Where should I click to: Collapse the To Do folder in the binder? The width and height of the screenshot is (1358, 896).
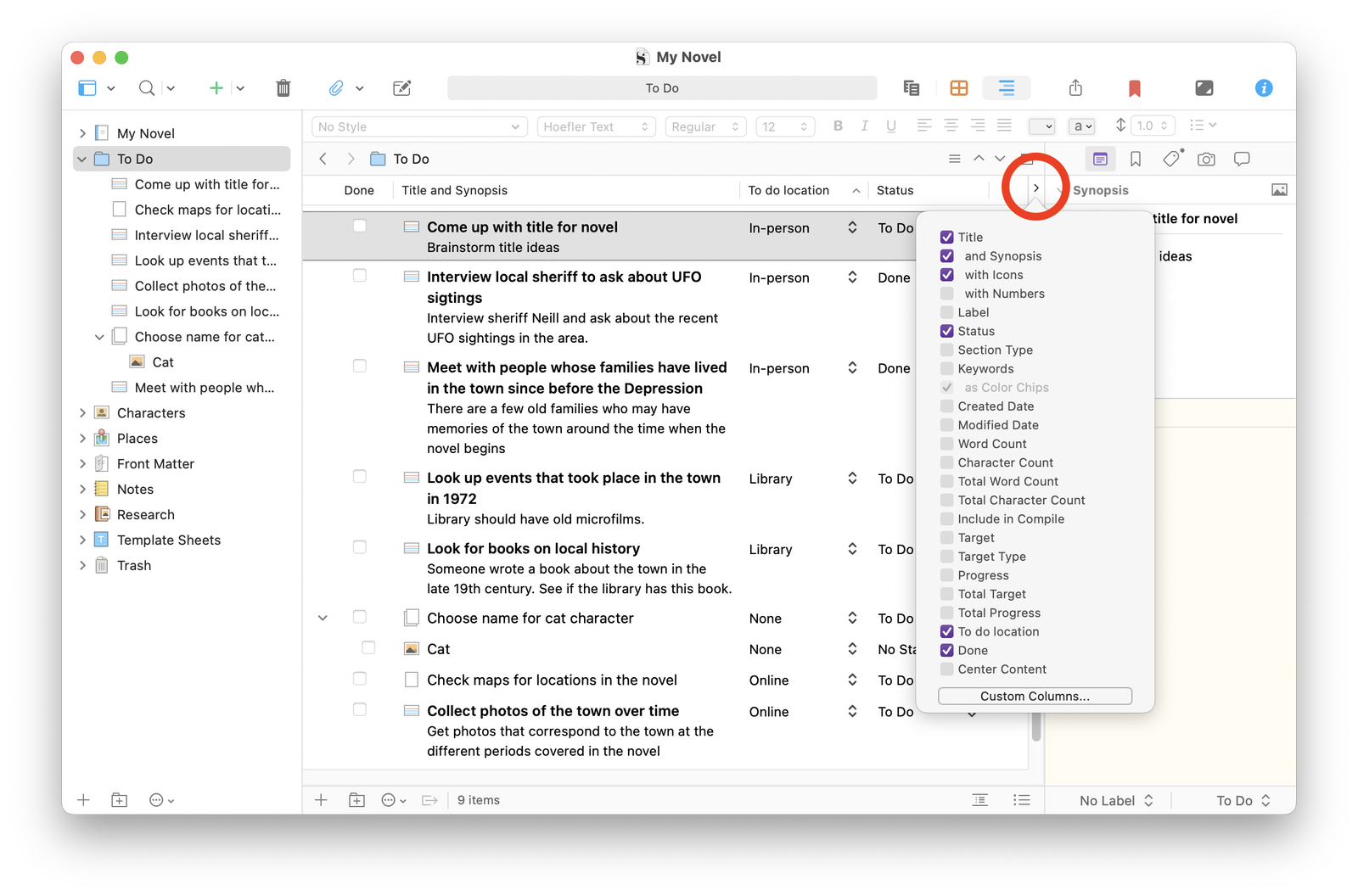coord(82,160)
